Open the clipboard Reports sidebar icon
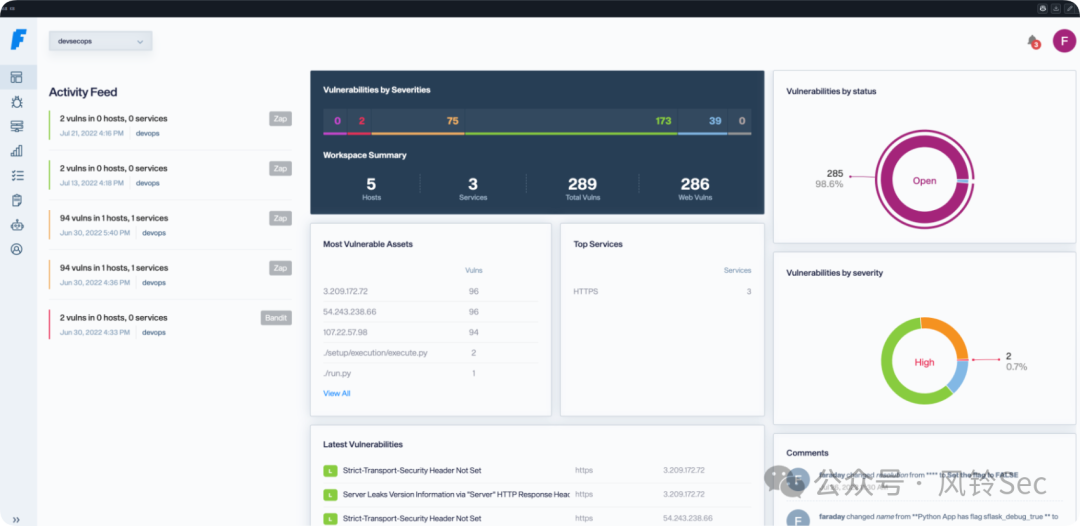 tap(17, 200)
